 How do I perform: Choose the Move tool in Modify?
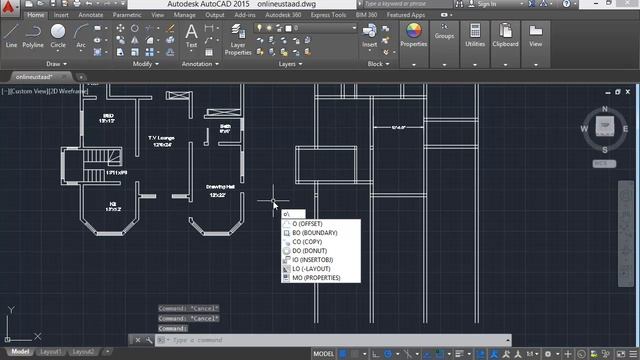coord(120,28)
